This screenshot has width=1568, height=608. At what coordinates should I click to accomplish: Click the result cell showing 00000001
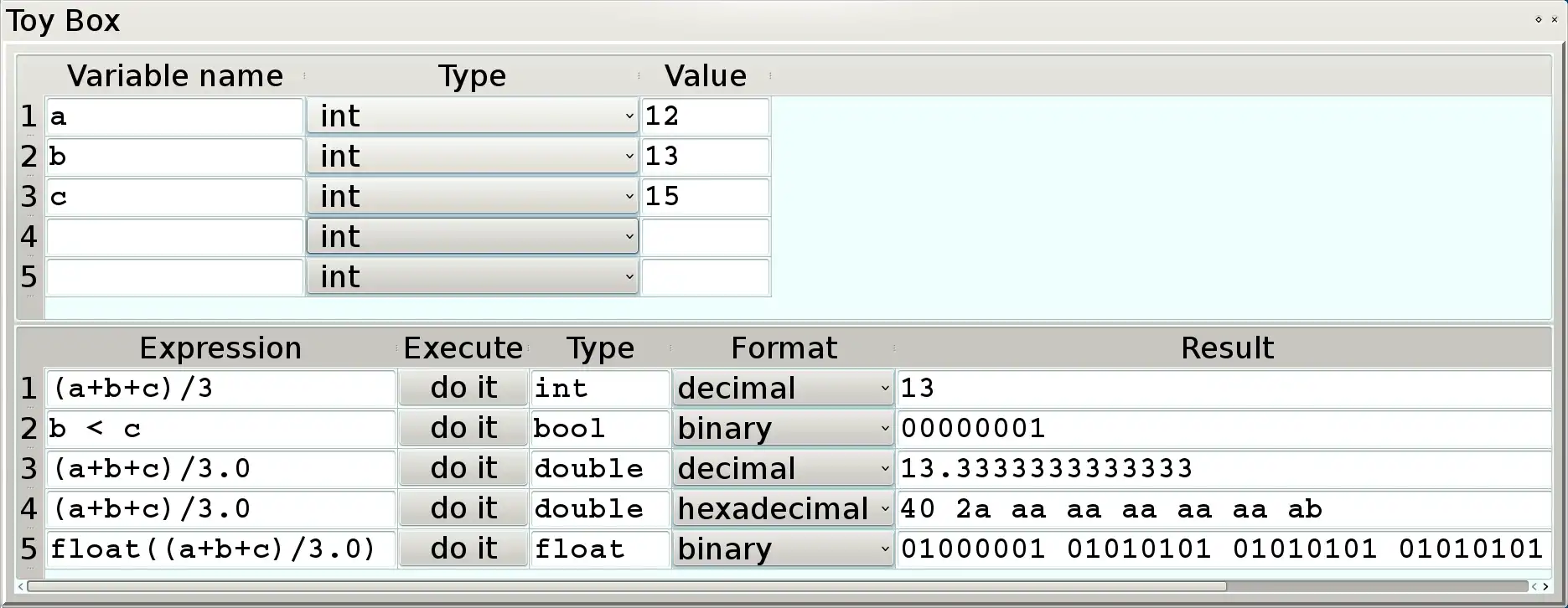pos(1224,428)
